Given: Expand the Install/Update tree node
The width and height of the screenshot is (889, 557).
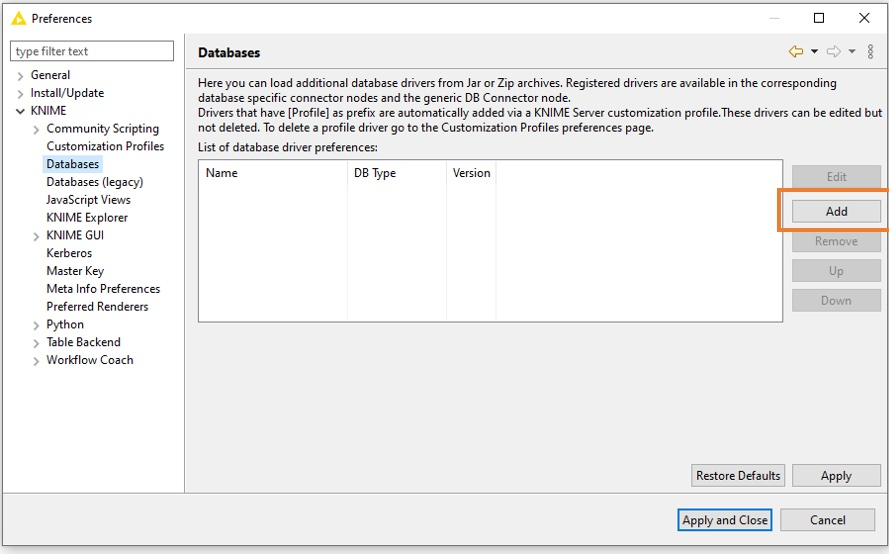Looking at the screenshot, I should [x=20, y=94].
